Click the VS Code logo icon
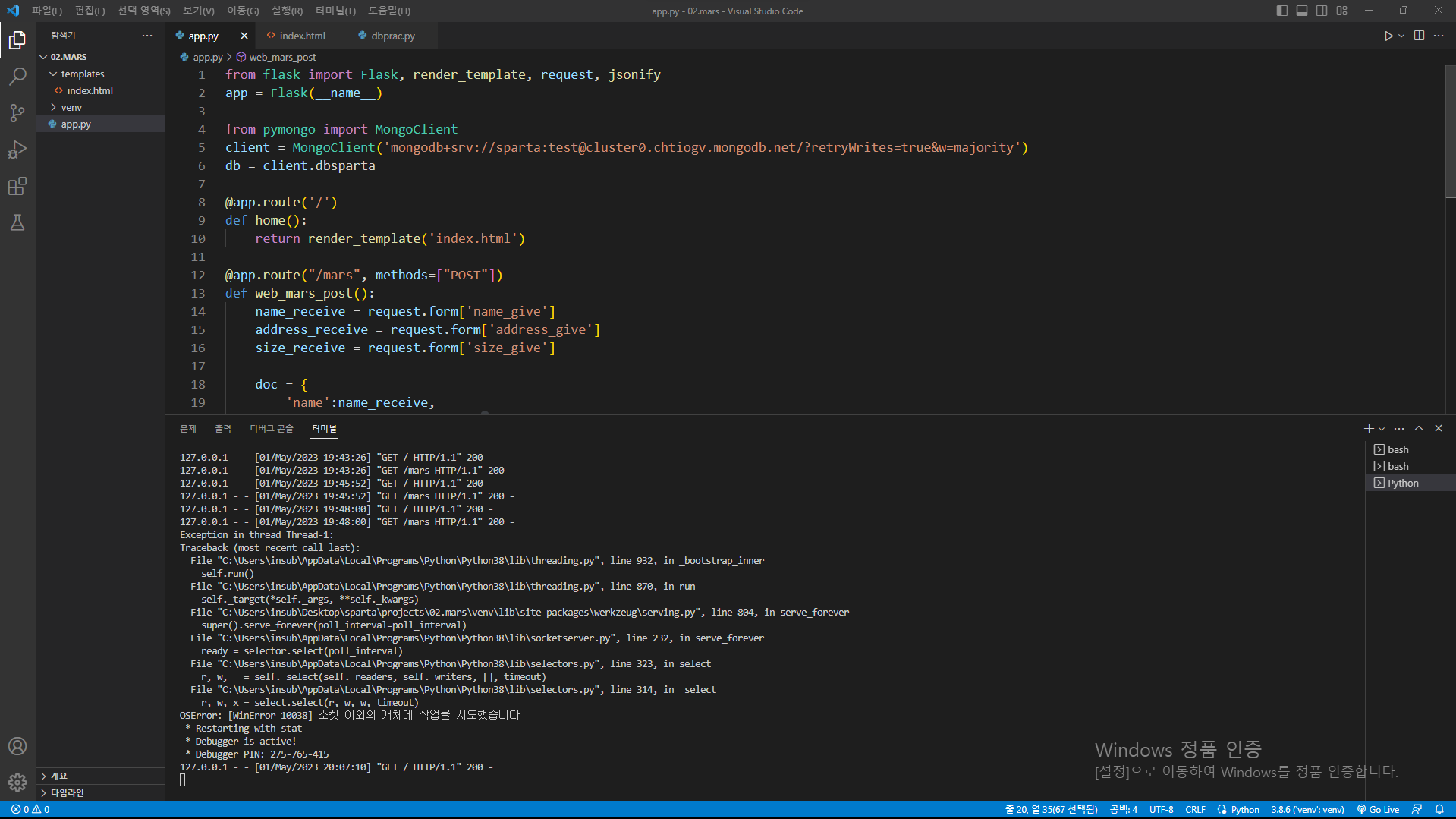 [13, 11]
